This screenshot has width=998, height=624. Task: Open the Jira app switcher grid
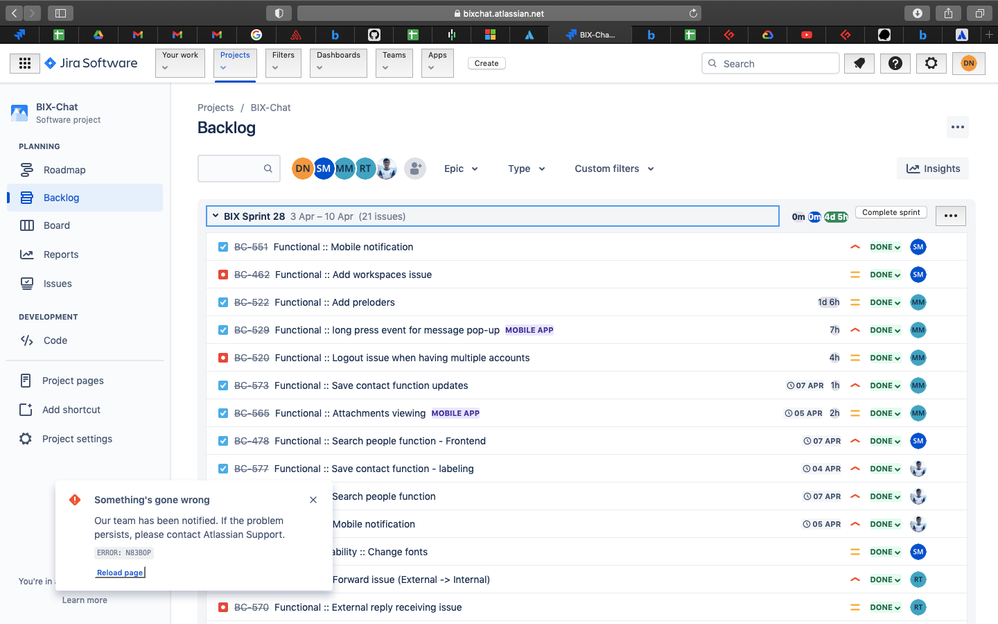pyautogui.click(x=25, y=63)
